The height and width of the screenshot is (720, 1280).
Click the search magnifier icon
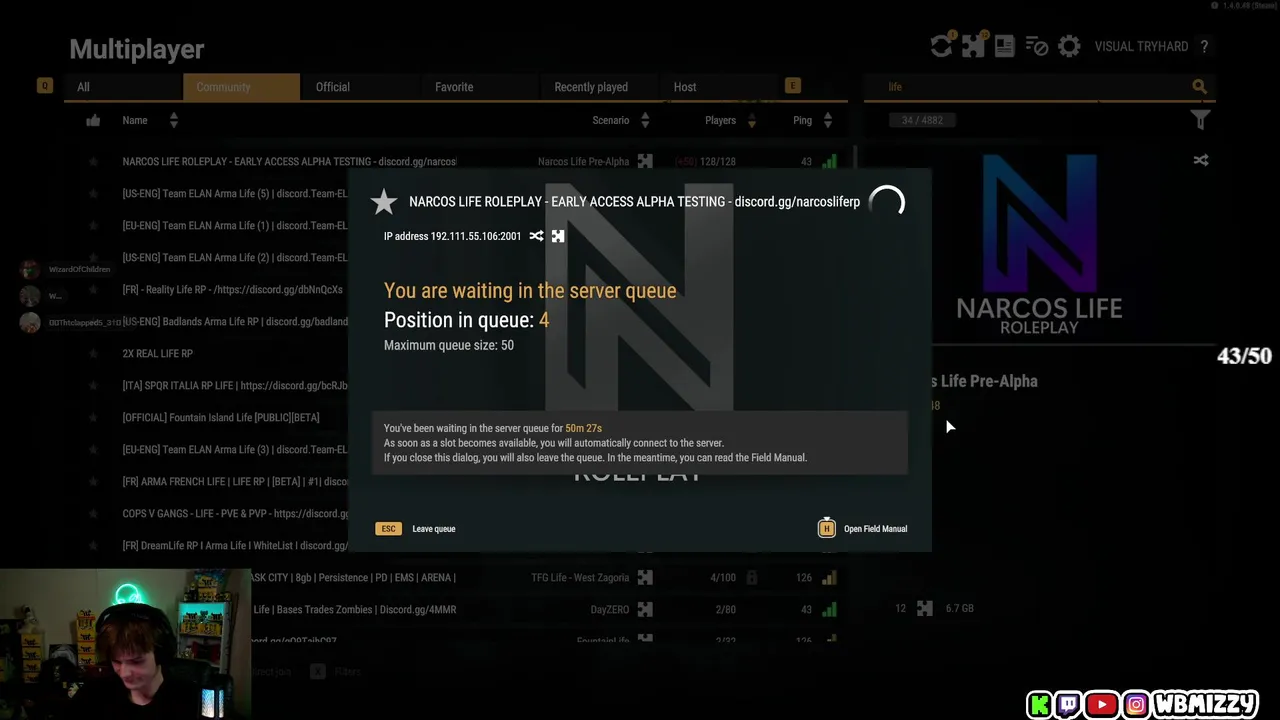[x=1199, y=87]
